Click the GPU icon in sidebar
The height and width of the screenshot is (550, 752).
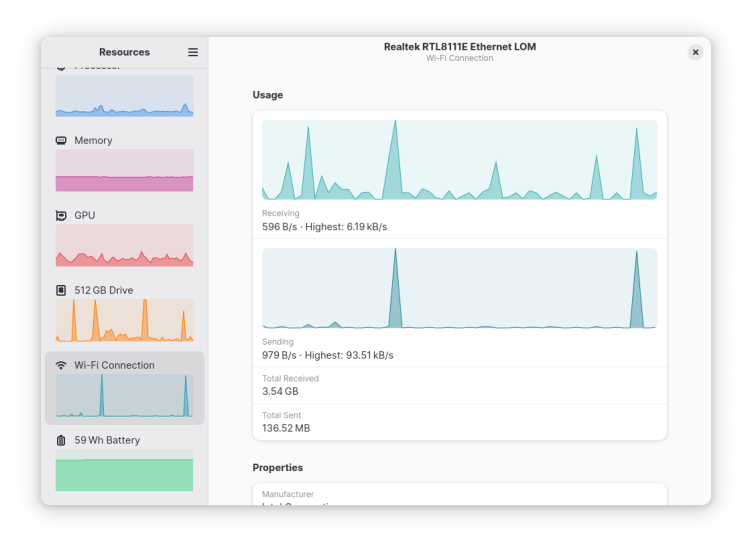click(61, 216)
